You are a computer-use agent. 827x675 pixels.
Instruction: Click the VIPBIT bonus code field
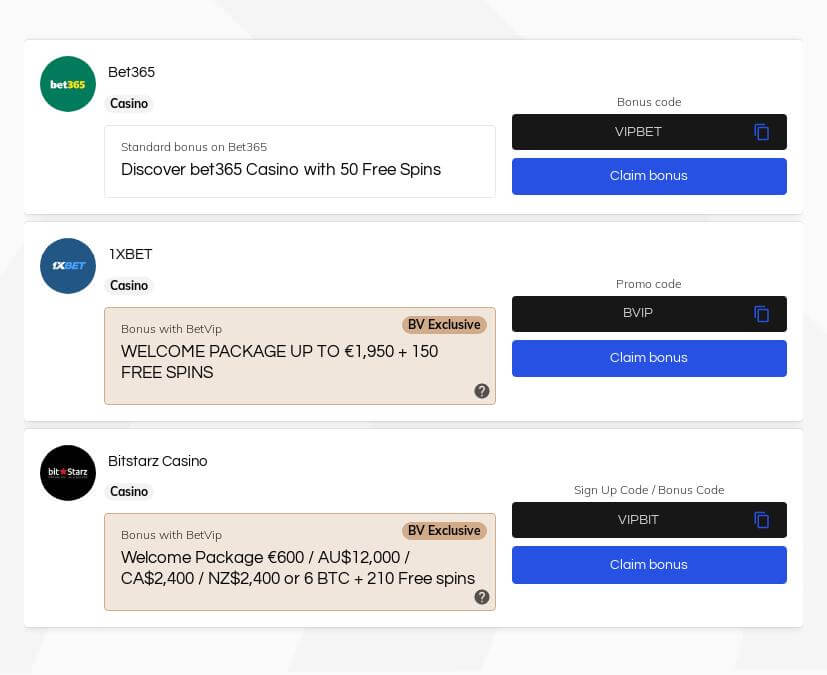click(638, 519)
